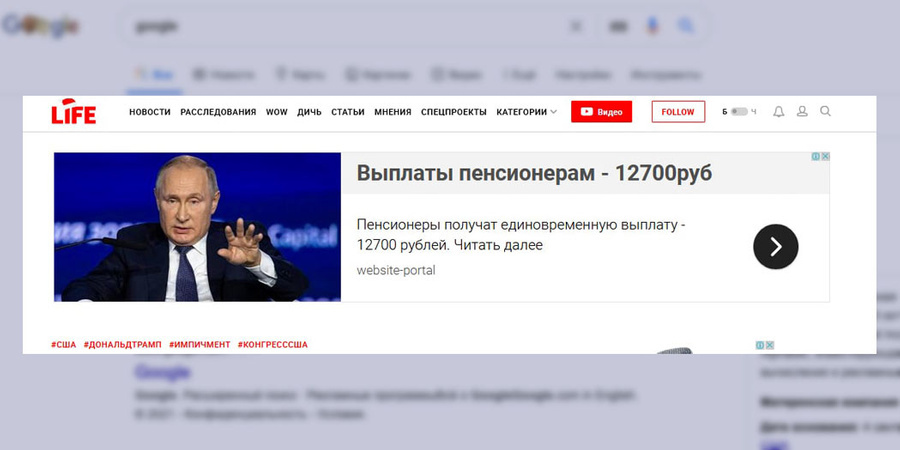Expand the Категории dropdown
Viewport: 900px width, 450px height.
coord(526,112)
